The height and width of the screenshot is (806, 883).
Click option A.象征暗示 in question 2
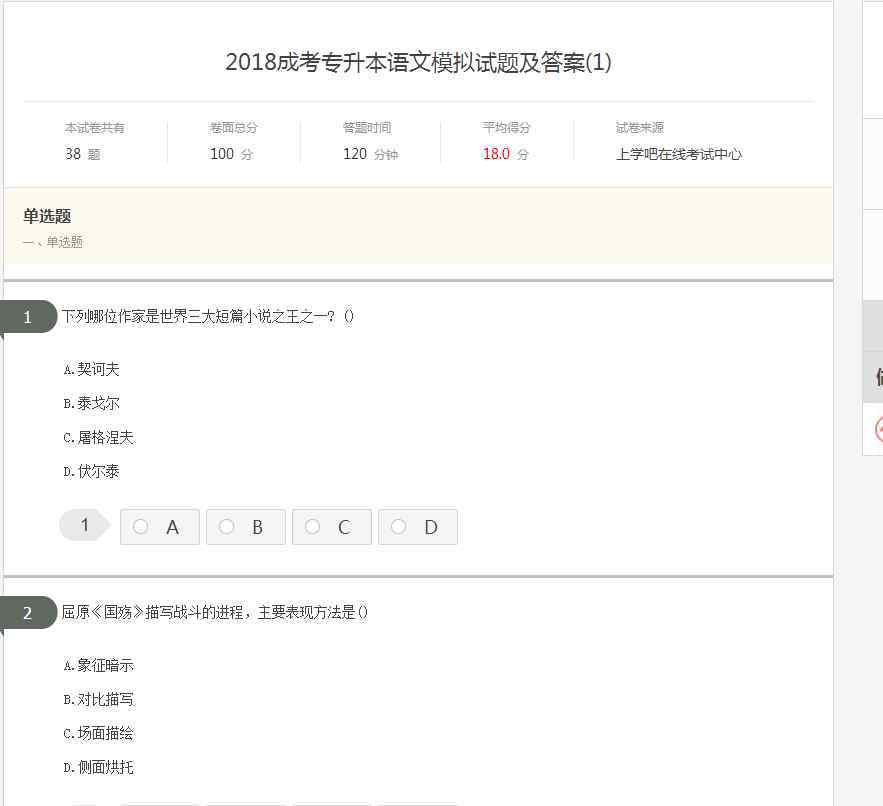pos(99,666)
